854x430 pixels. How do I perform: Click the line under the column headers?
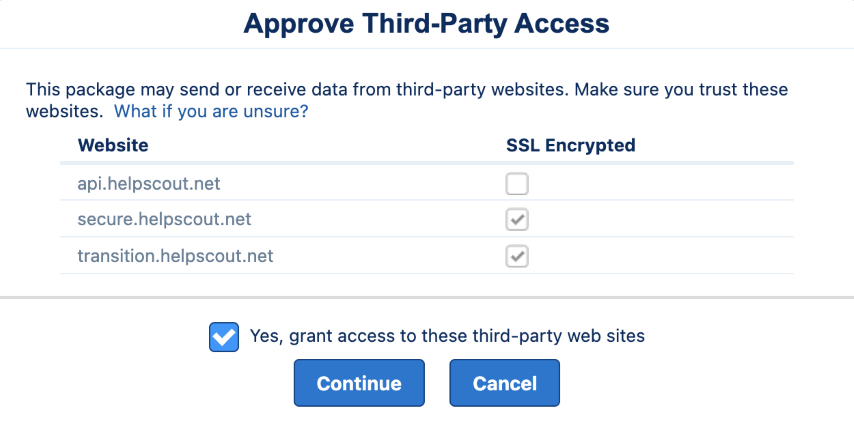pos(427,163)
